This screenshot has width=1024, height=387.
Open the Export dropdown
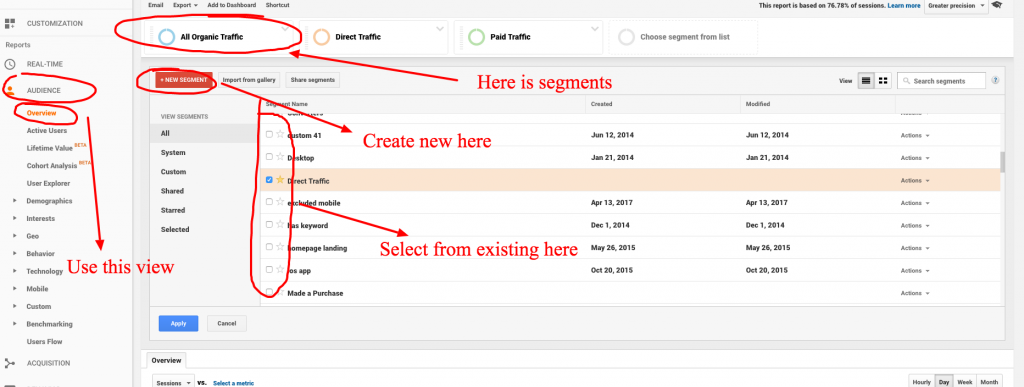pos(185,5)
